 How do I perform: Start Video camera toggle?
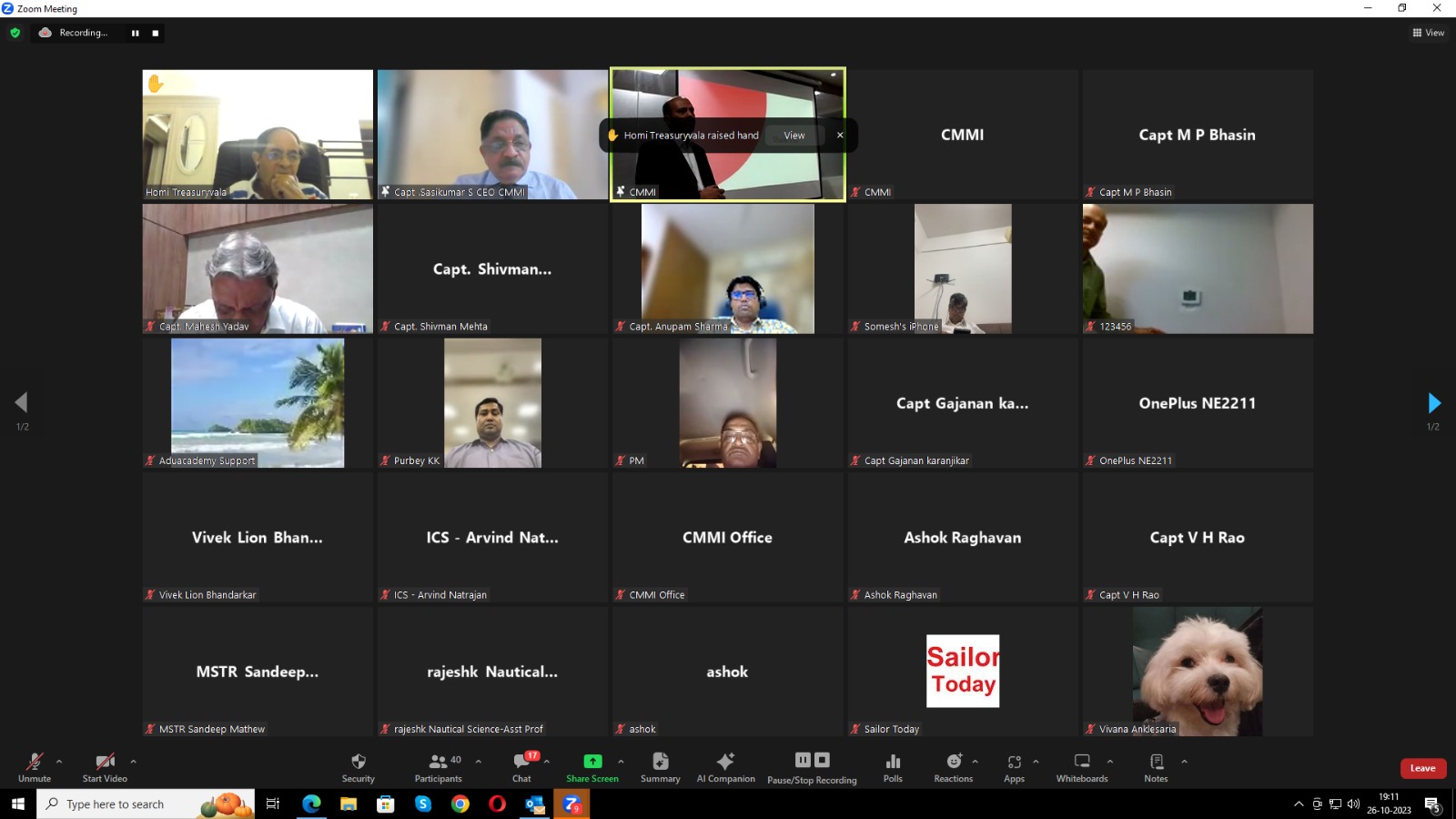coord(105,762)
